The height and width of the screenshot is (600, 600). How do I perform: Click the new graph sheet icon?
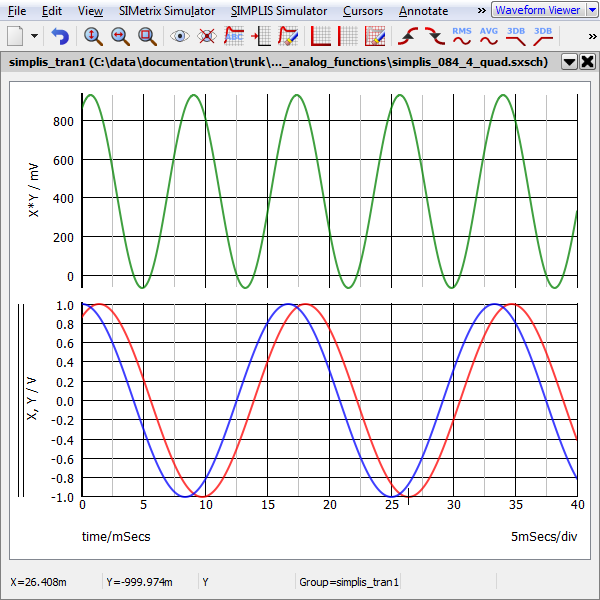[15, 36]
